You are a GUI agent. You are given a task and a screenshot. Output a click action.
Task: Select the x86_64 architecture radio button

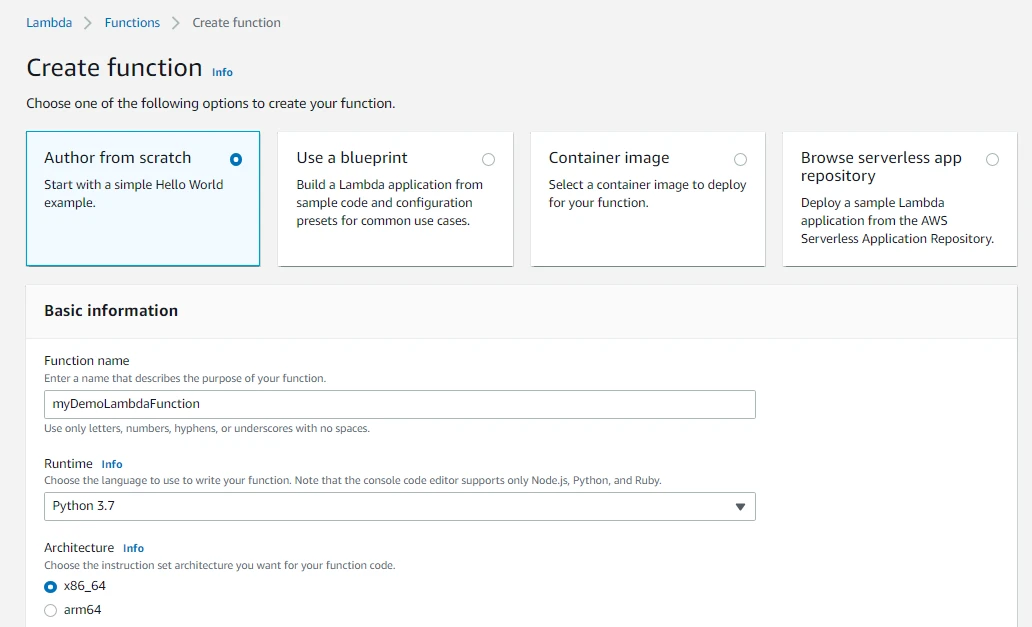click(x=51, y=587)
